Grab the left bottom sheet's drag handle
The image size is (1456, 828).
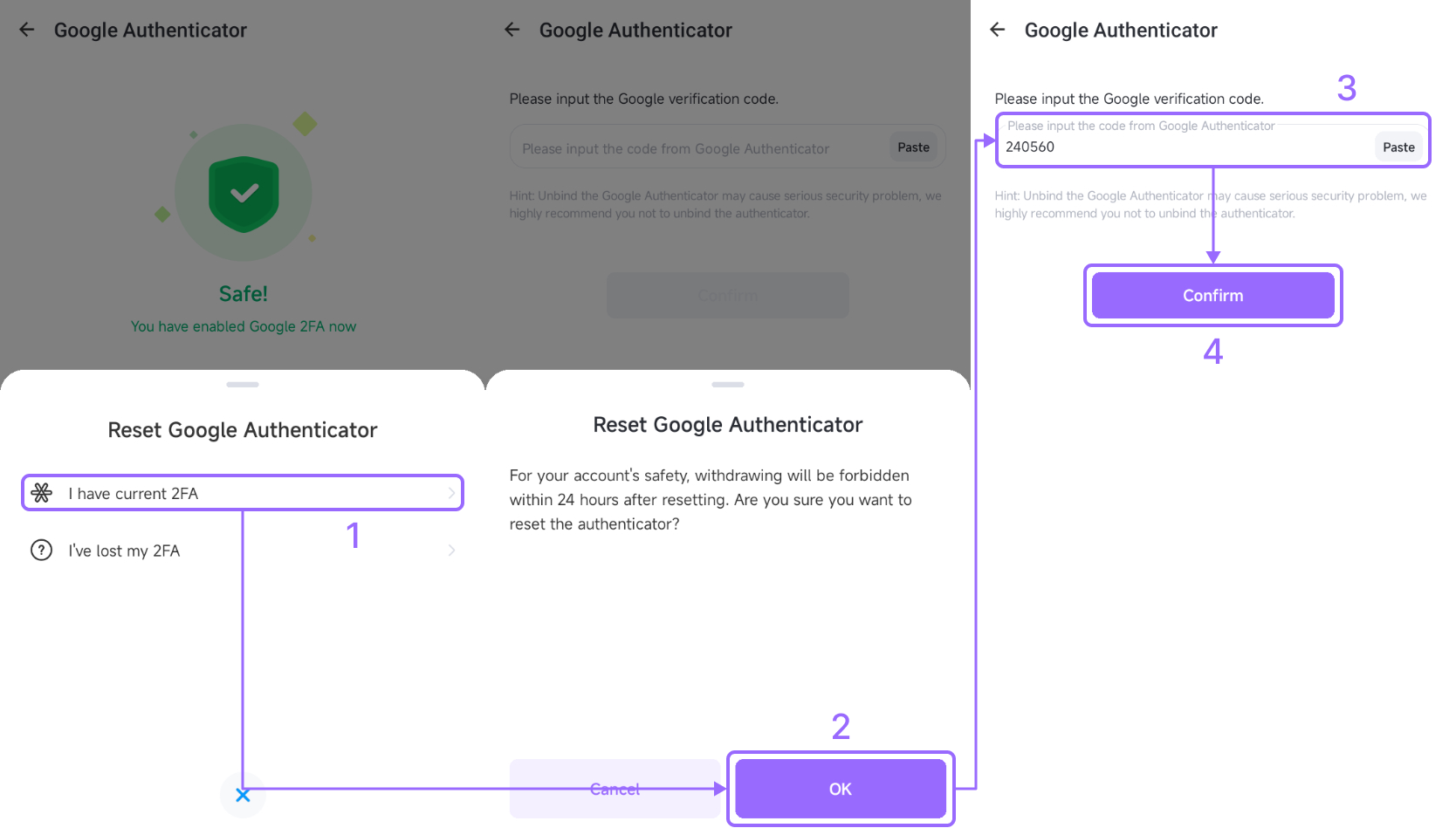tap(243, 384)
